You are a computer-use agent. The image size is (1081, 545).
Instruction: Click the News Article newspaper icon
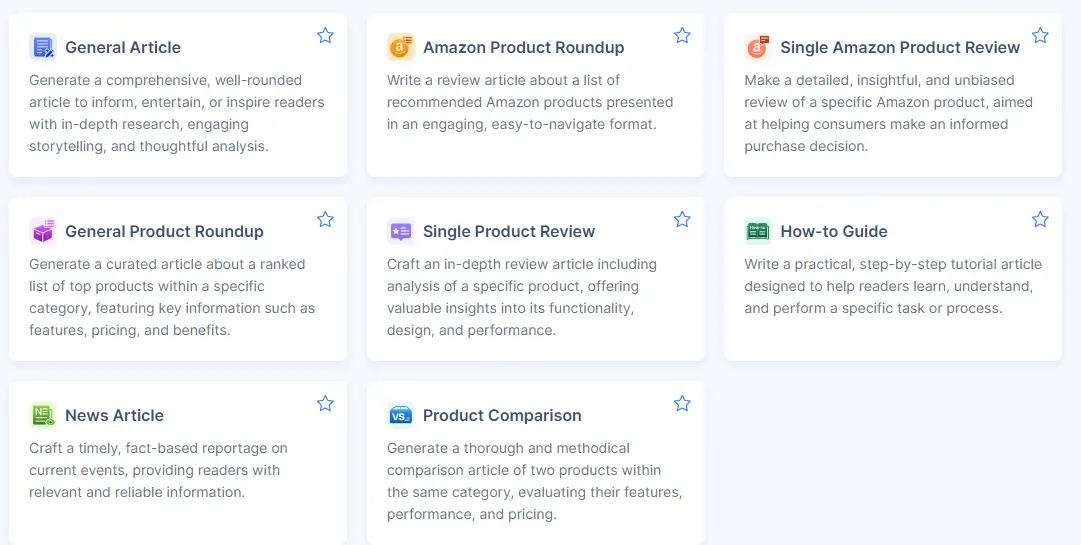43,415
